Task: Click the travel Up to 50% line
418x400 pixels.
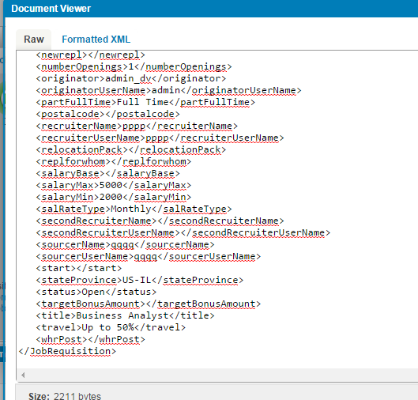Action: pos(111,327)
